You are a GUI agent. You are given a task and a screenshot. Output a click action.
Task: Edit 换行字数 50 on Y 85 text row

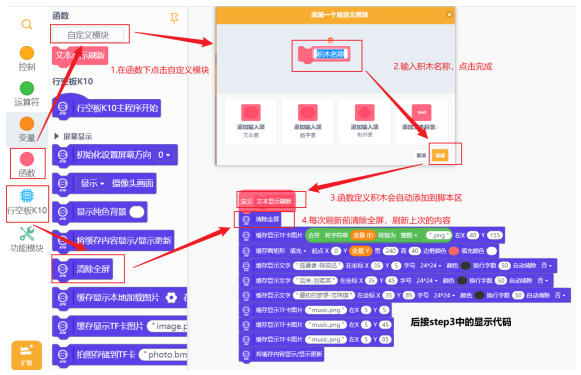click(x=518, y=295)
